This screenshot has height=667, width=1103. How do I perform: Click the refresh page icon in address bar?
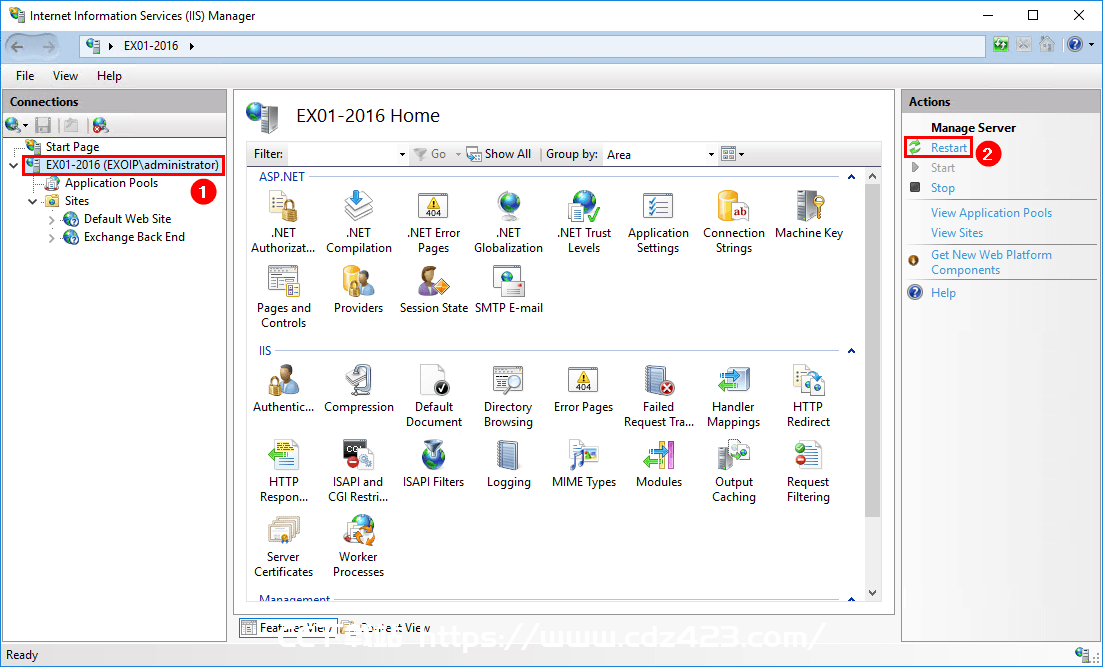point(1000,45)
